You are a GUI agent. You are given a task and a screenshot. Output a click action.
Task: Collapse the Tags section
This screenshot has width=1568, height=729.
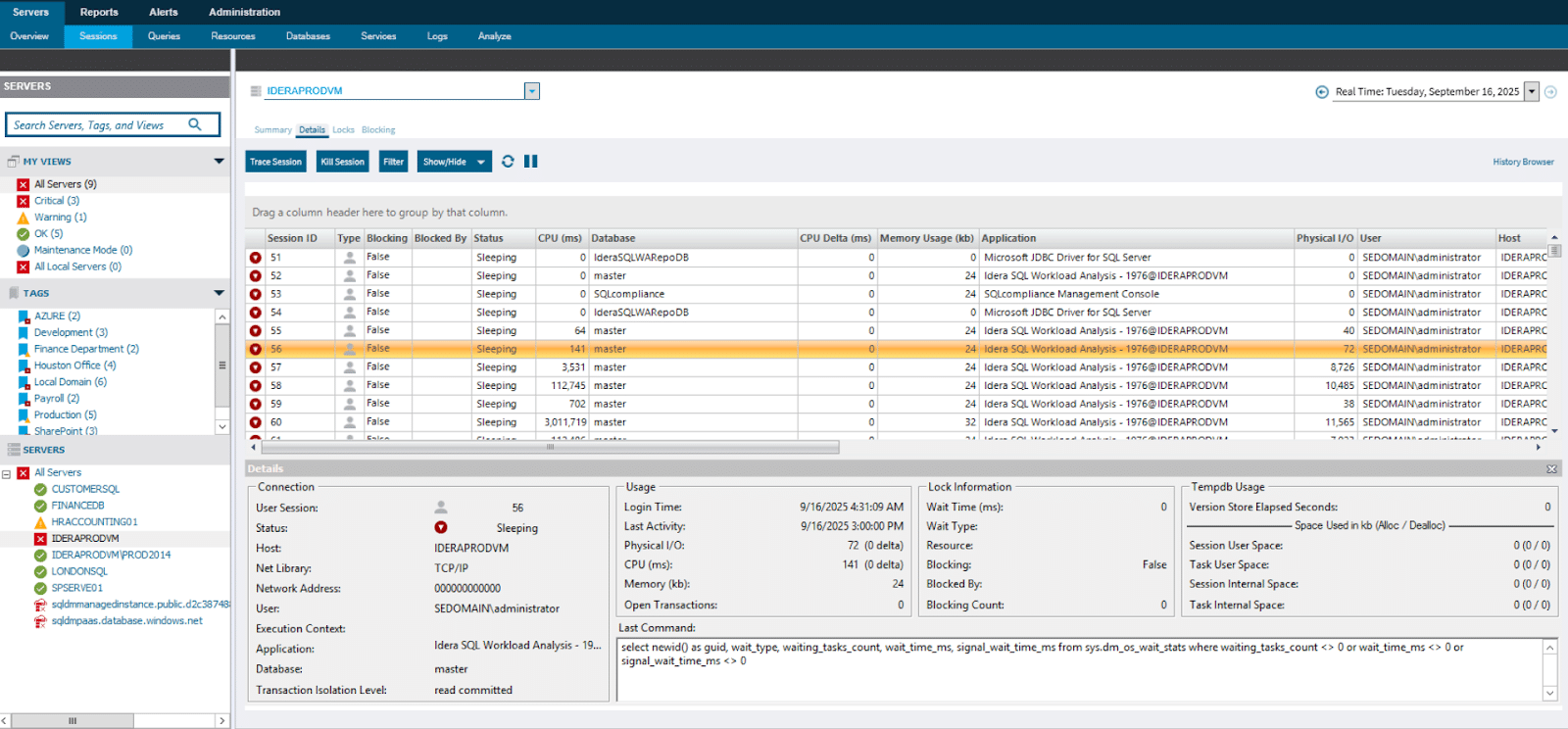tap(219, 293)
